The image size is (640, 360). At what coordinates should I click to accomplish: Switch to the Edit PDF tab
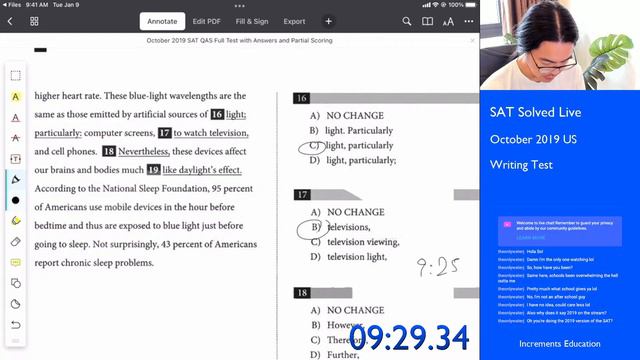207,21
